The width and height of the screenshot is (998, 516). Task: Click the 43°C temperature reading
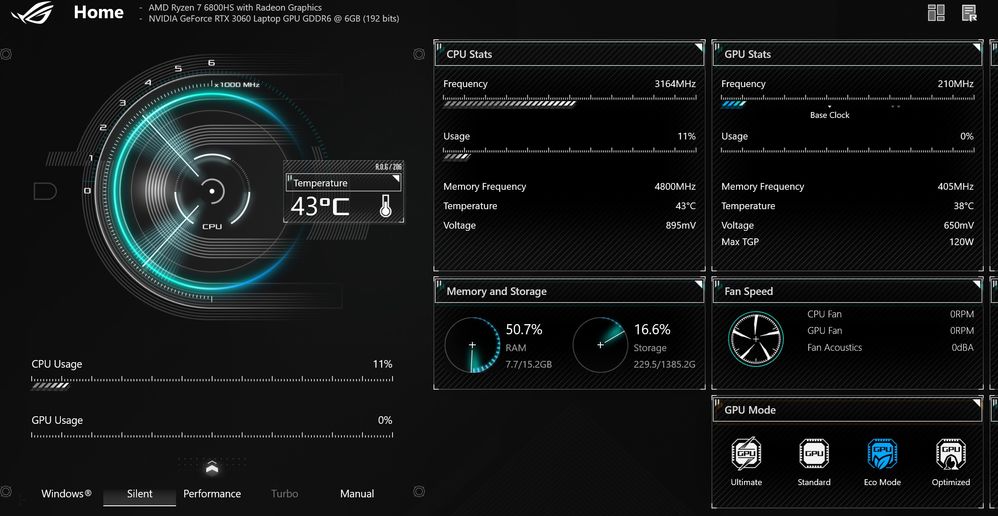click(x=320, y=207)
